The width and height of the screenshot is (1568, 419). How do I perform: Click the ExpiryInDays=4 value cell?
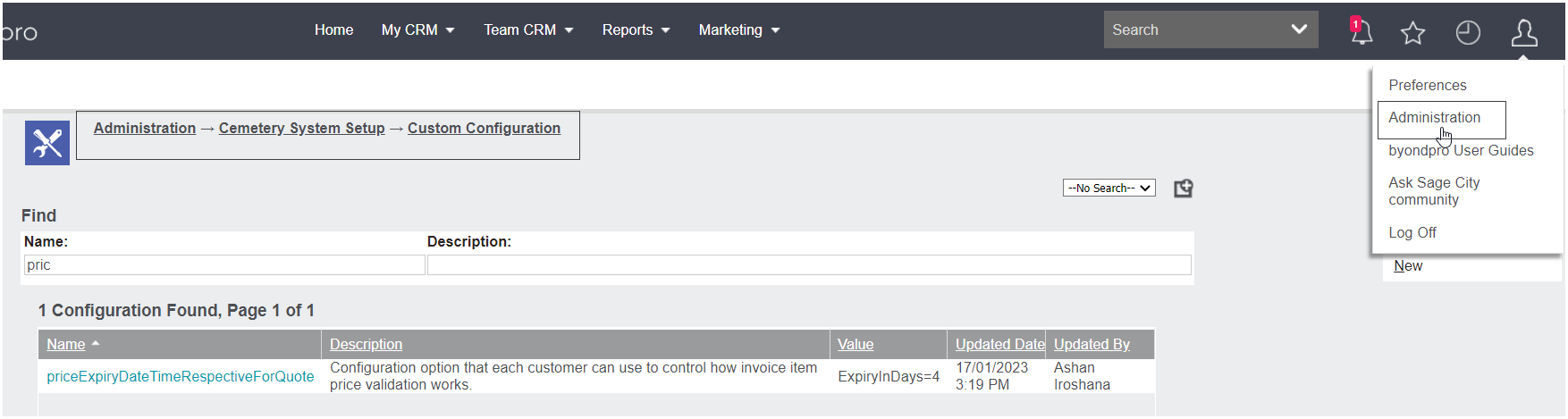[889, 376]
